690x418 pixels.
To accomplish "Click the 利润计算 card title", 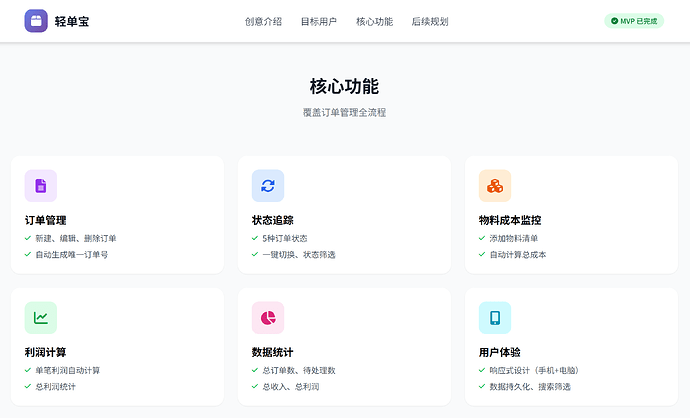I will (45, 352).
